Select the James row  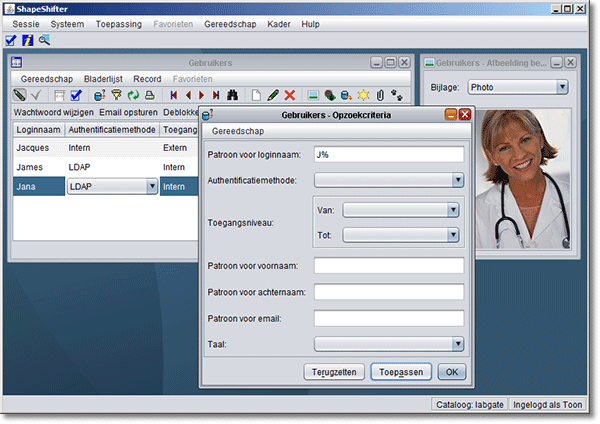(x=106, y=167)
